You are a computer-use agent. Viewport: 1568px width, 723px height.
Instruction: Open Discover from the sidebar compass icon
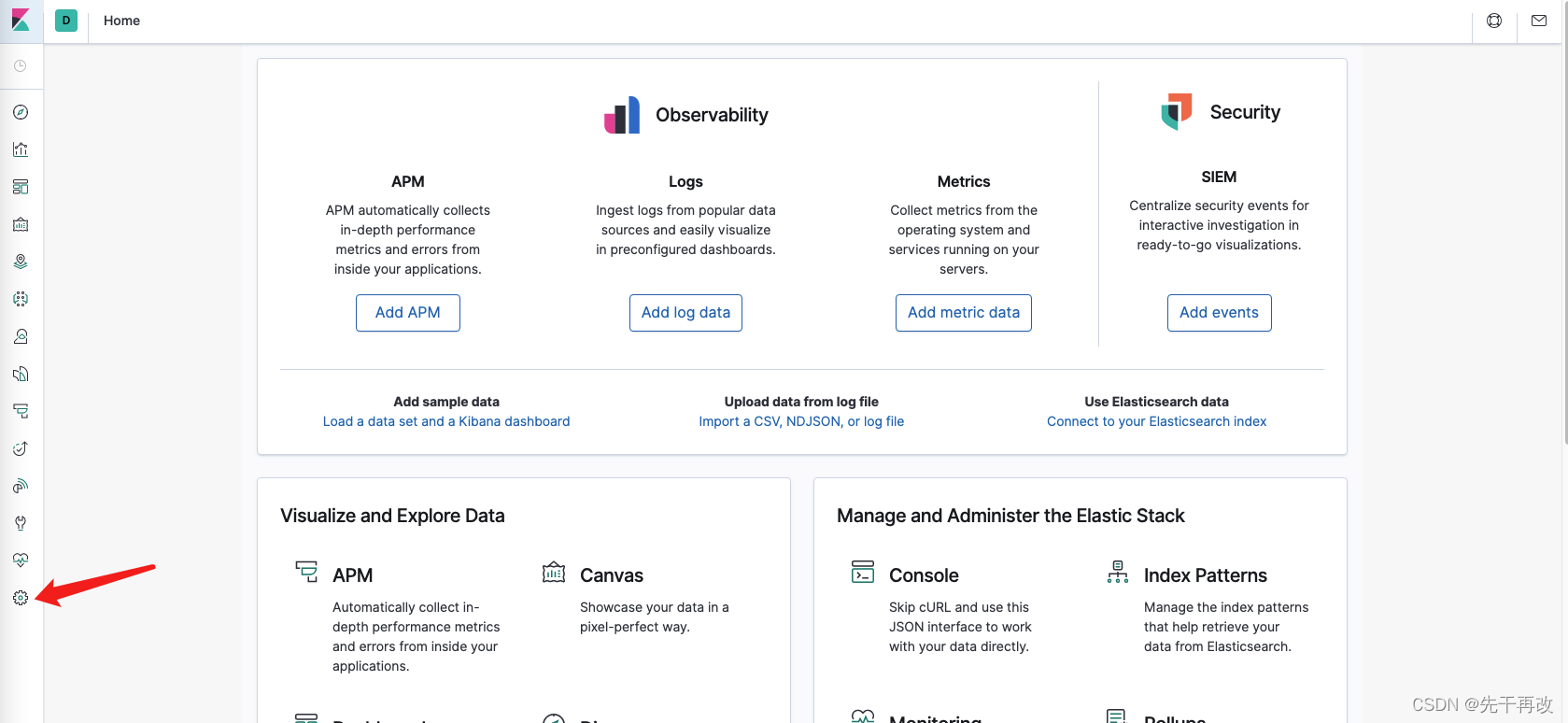click(21, 112)
